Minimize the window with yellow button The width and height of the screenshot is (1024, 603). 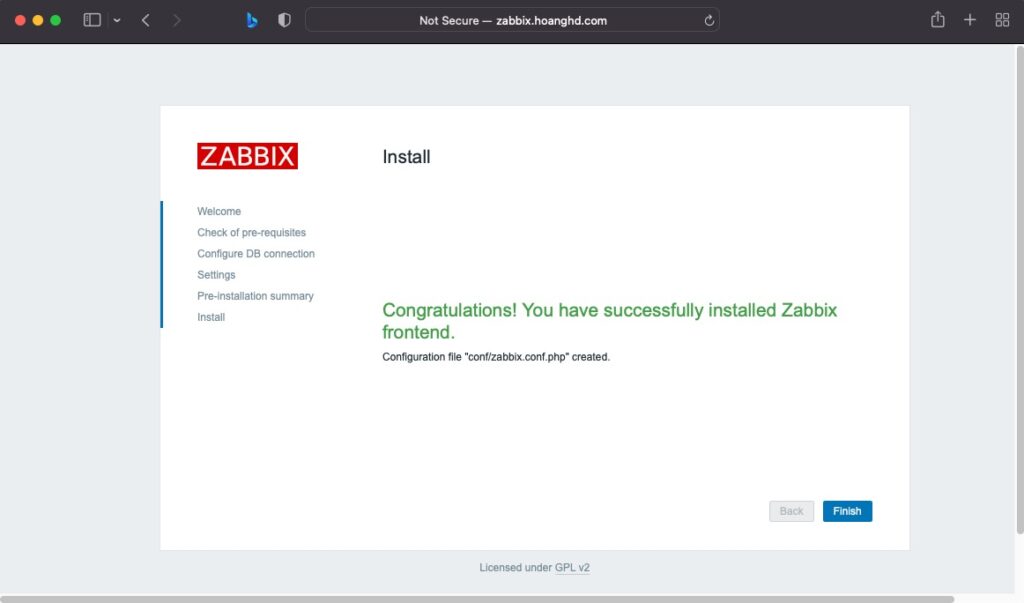tap(38, 20)
